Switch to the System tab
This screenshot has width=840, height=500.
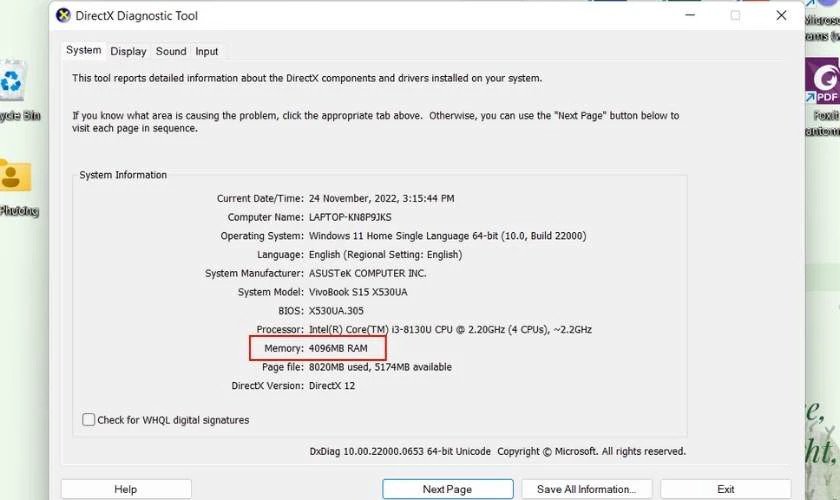point(84,50)
